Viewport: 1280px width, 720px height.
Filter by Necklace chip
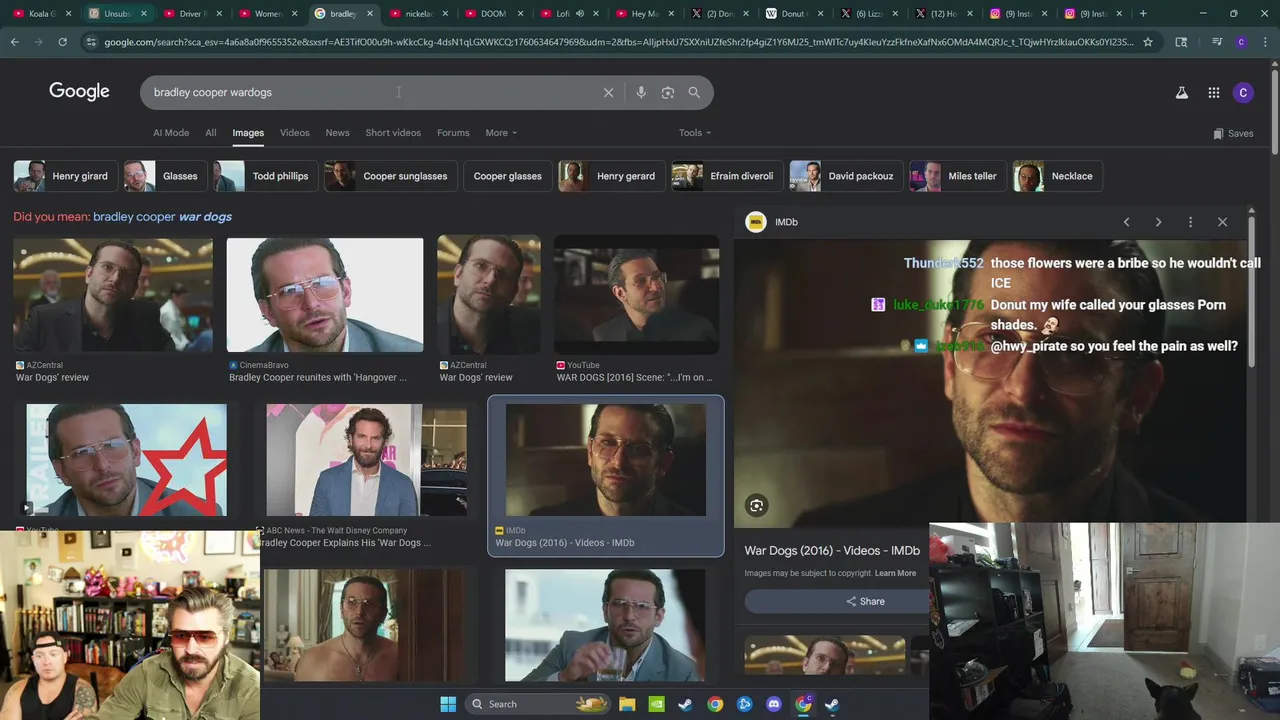click(1057, 176)
